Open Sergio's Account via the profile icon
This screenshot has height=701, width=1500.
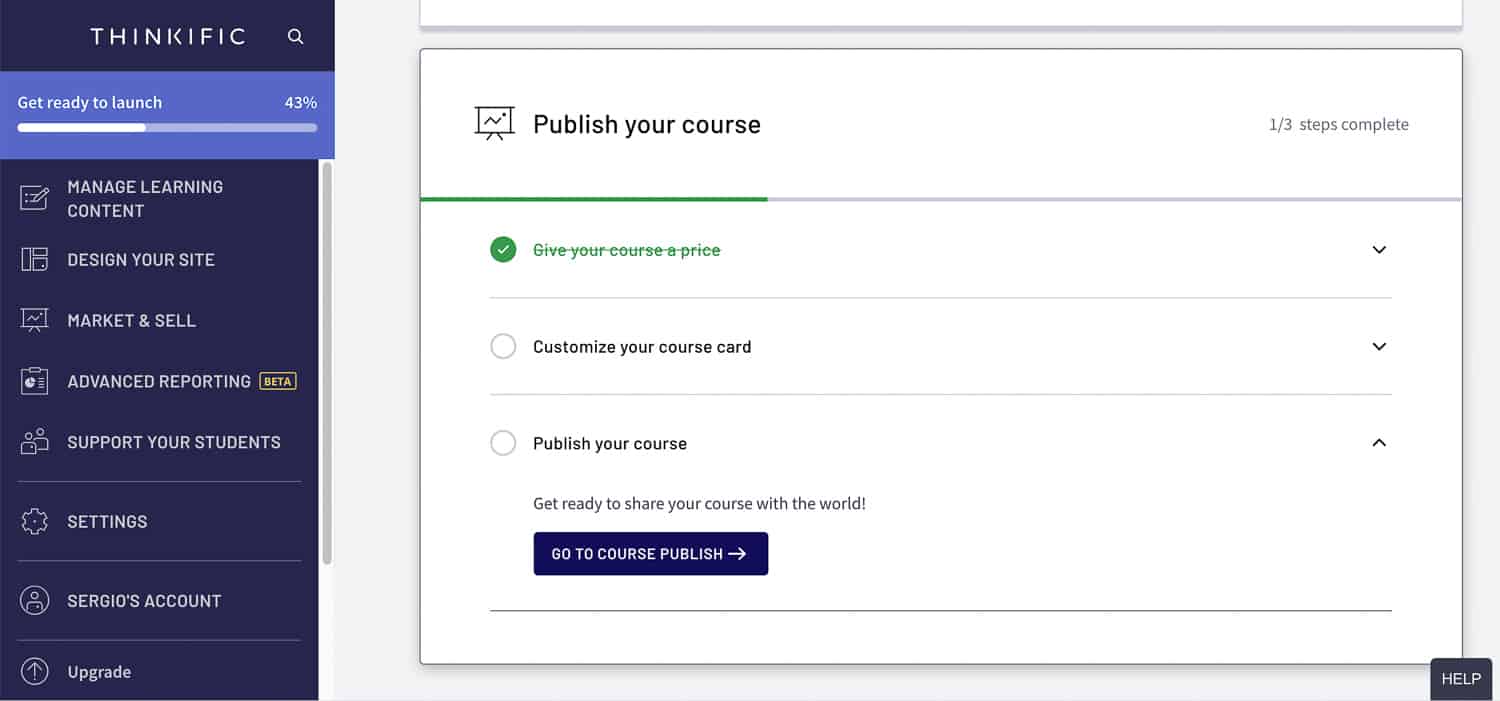click(x=34, y=600)
